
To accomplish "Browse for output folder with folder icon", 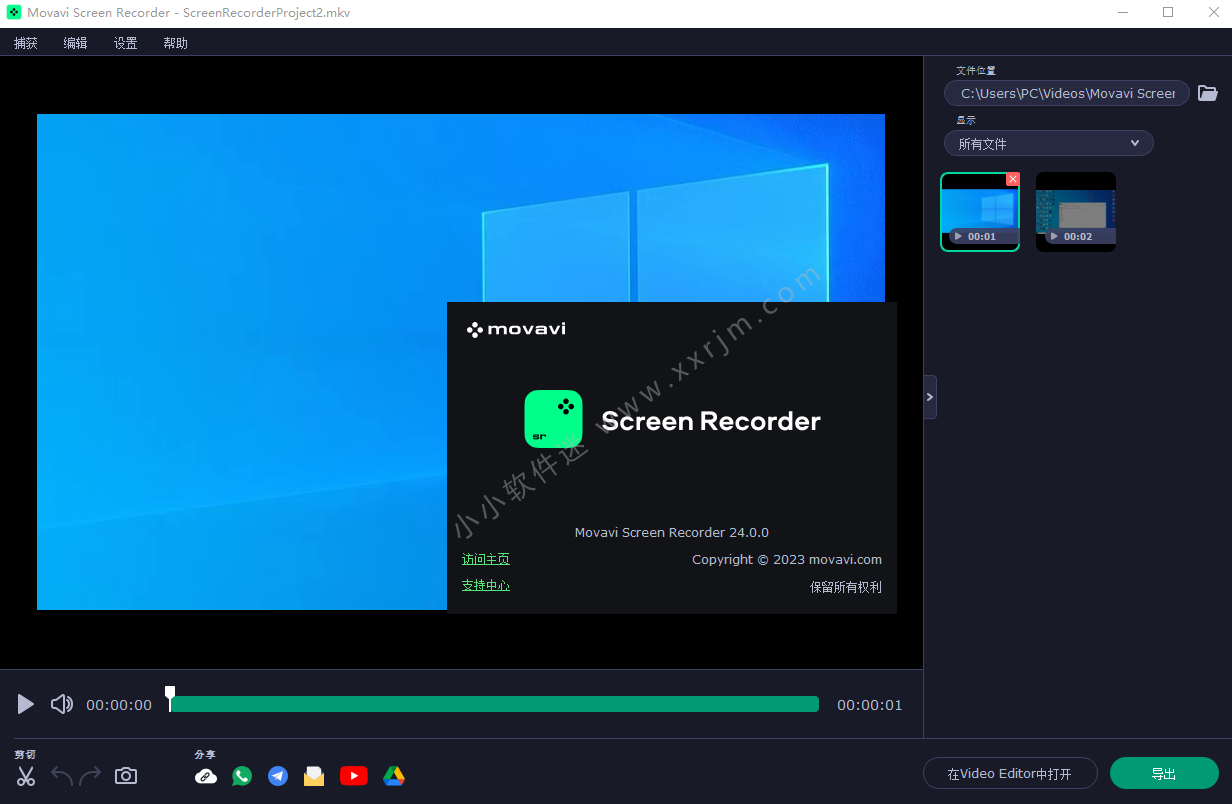I will (x=1208, y=93).
